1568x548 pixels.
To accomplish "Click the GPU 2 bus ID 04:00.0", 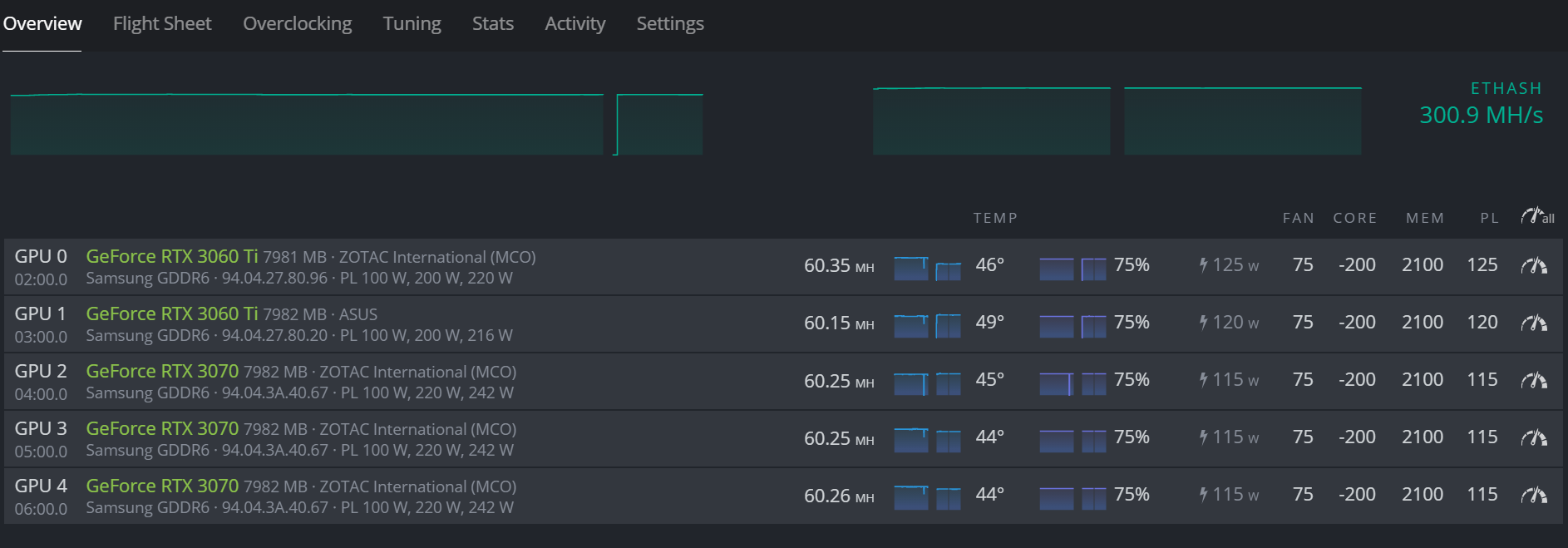I will pyautogui.click(x=41, y=394).
